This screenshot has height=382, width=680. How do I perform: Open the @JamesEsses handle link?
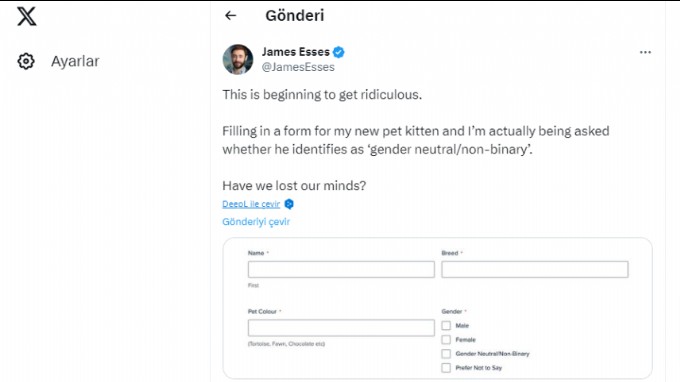(x=298, y=67)
